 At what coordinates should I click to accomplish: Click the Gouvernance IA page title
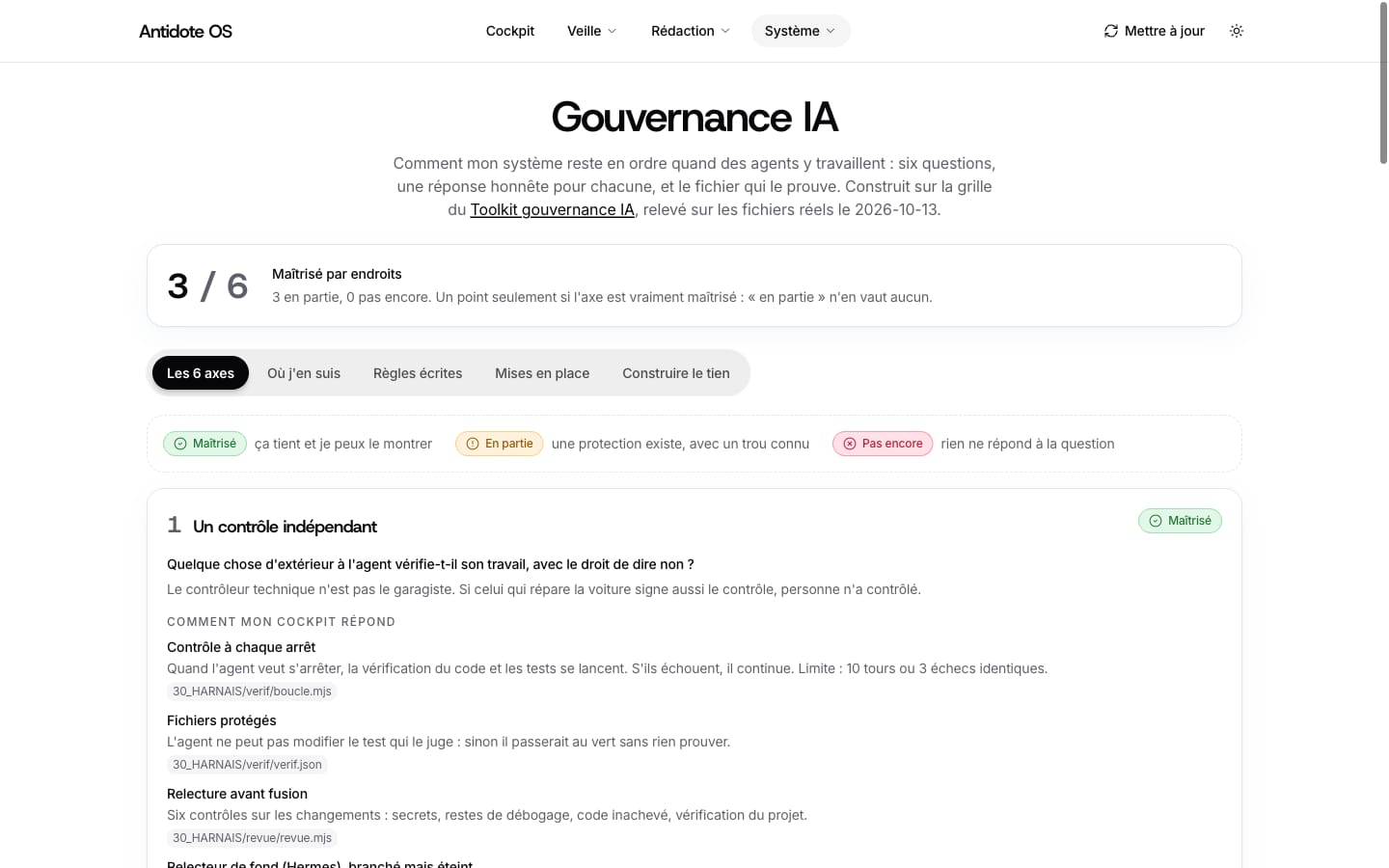point(694,118)
